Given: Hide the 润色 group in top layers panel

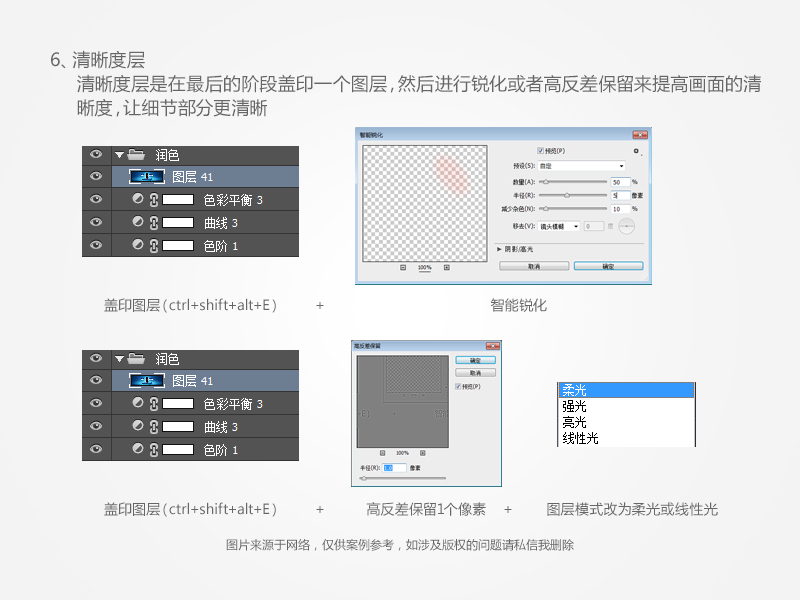Looking at the screenshot, I should (x=96, y=154).
